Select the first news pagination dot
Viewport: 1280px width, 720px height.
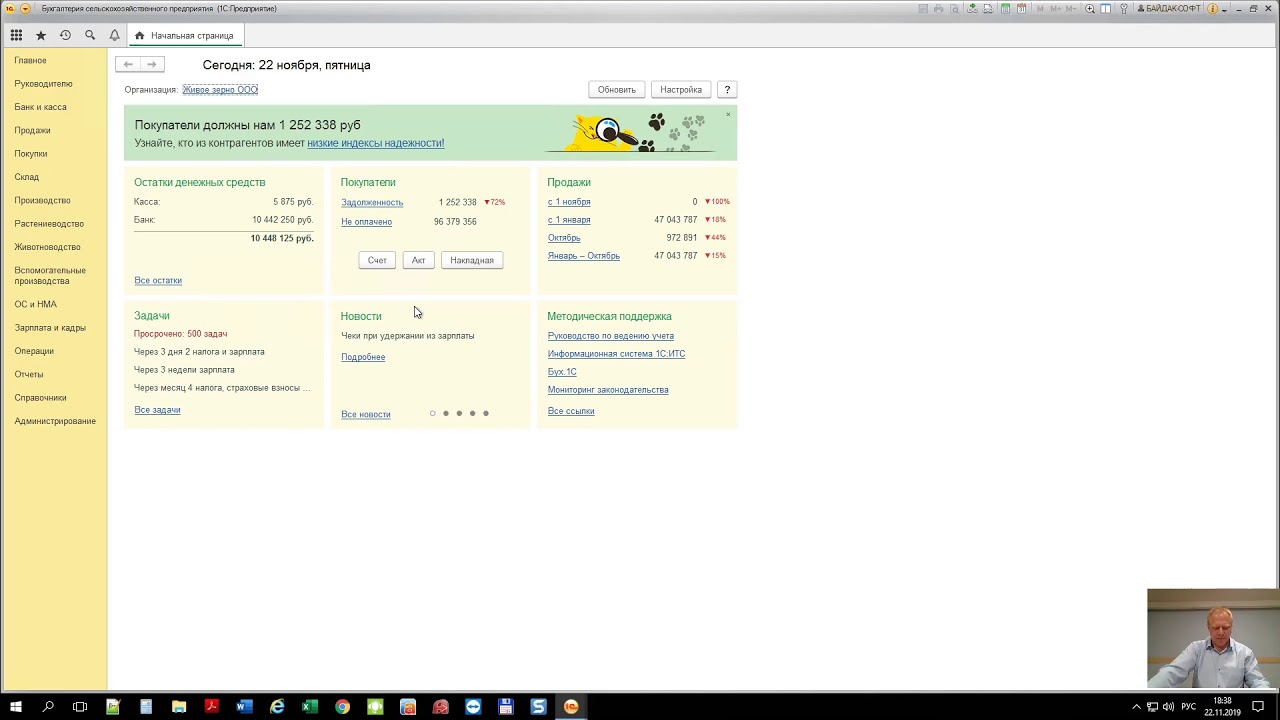(432, 413)
